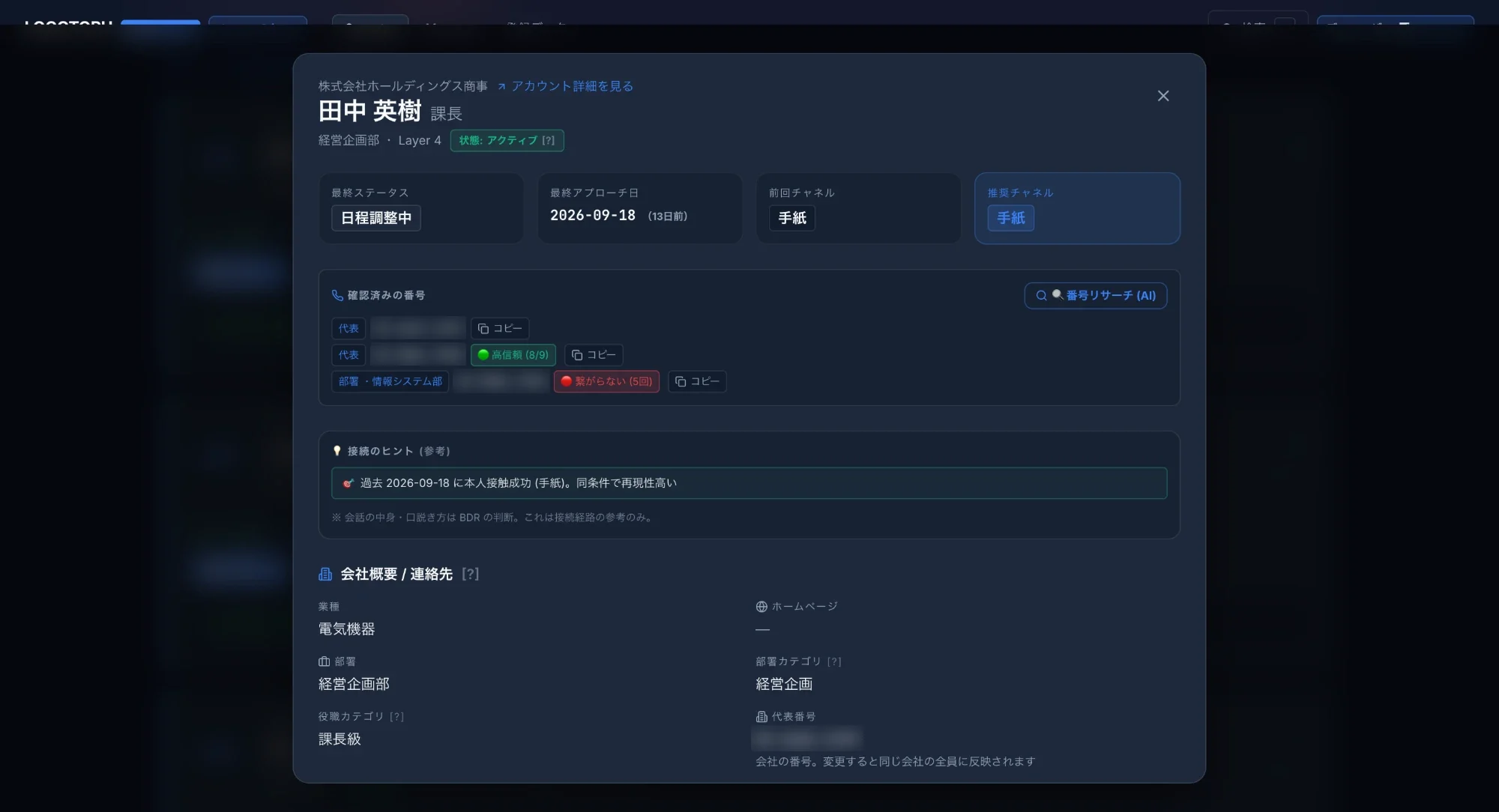The image size is (1499, 812).
Task: Copy the first 代表 phone number
Action: 500,329
